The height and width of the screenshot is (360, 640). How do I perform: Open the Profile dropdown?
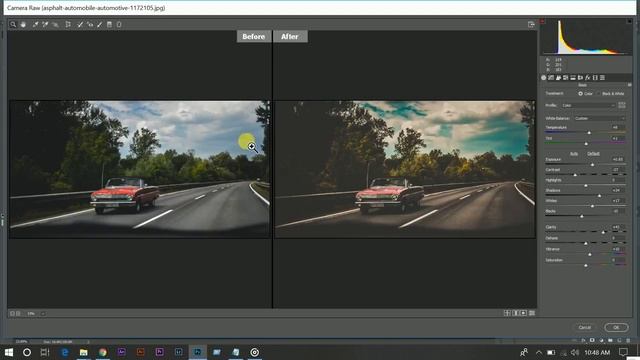[x=588, y=105]
